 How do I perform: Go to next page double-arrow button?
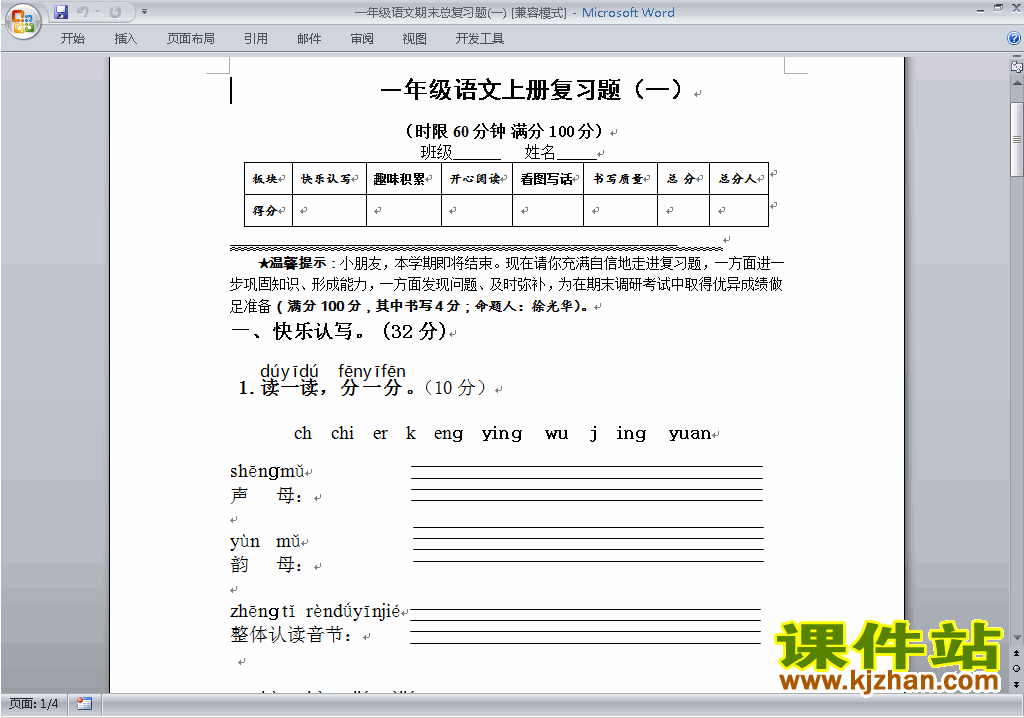coord(1016,684)
